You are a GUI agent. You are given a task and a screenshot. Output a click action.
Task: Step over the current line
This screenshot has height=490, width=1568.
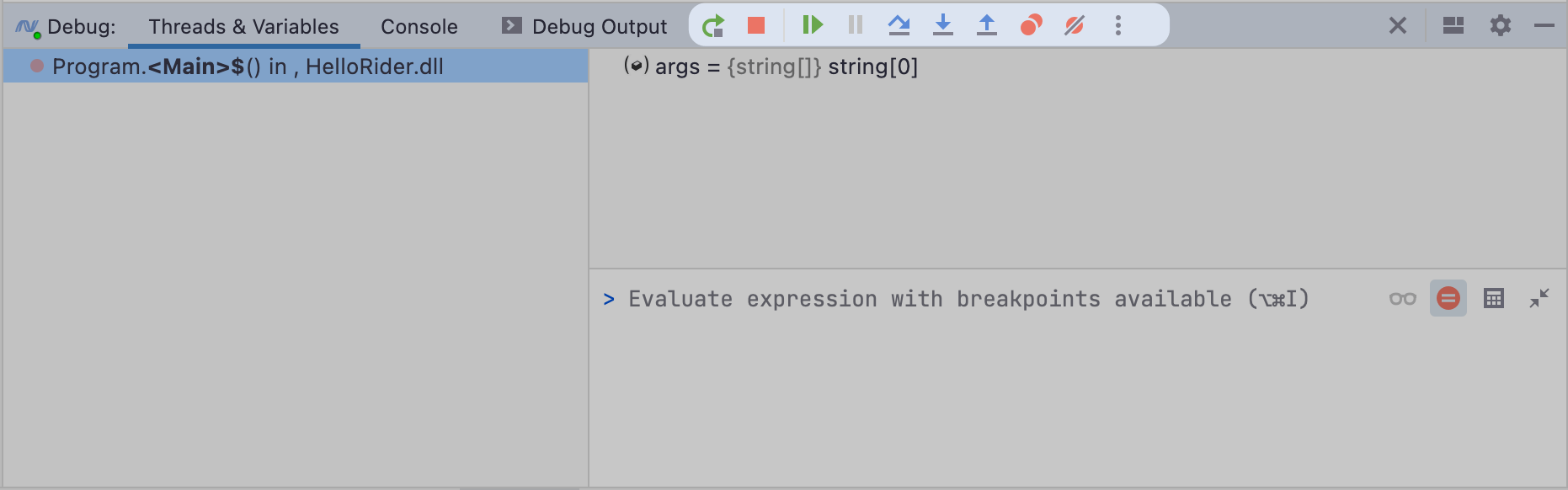900,24
